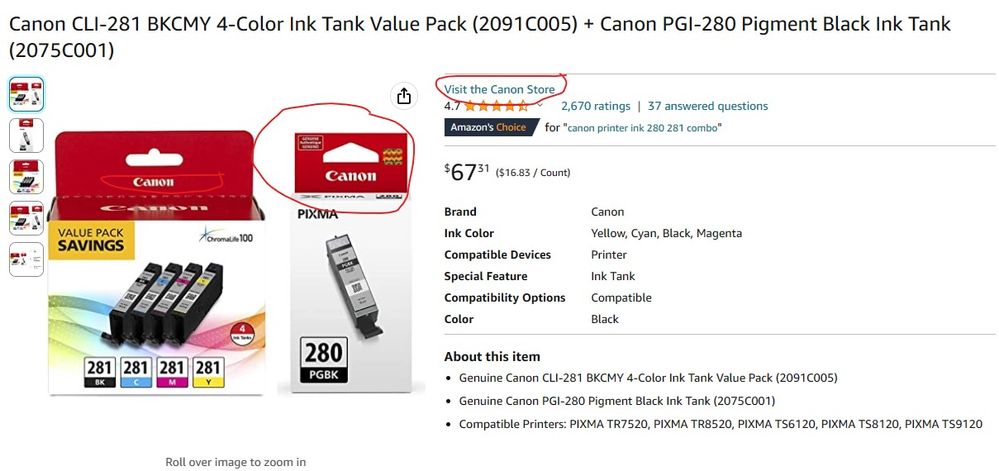Open the "canon printer ink 280 281 combo" link

(643, 128)
